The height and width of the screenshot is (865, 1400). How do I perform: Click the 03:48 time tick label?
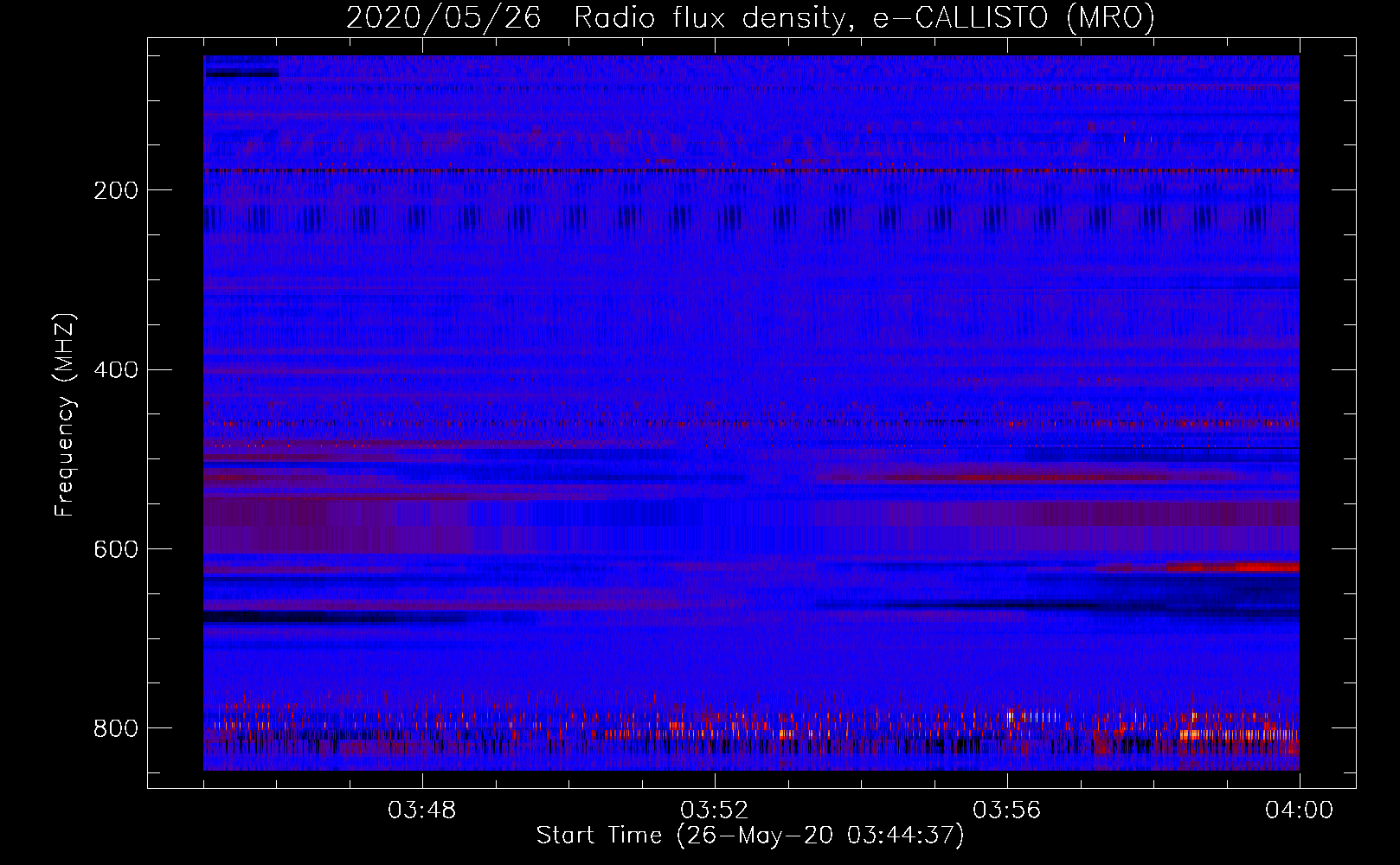click(x=422, y=811)
